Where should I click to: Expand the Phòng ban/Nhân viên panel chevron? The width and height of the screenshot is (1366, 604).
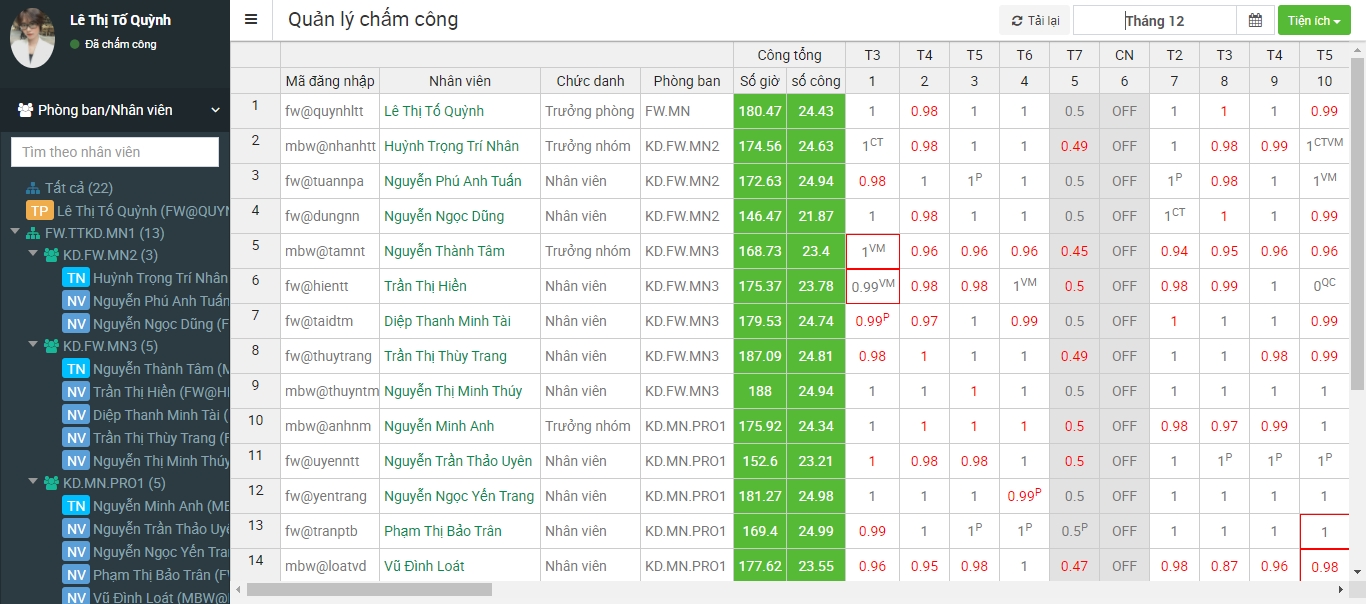coord(215,110)
